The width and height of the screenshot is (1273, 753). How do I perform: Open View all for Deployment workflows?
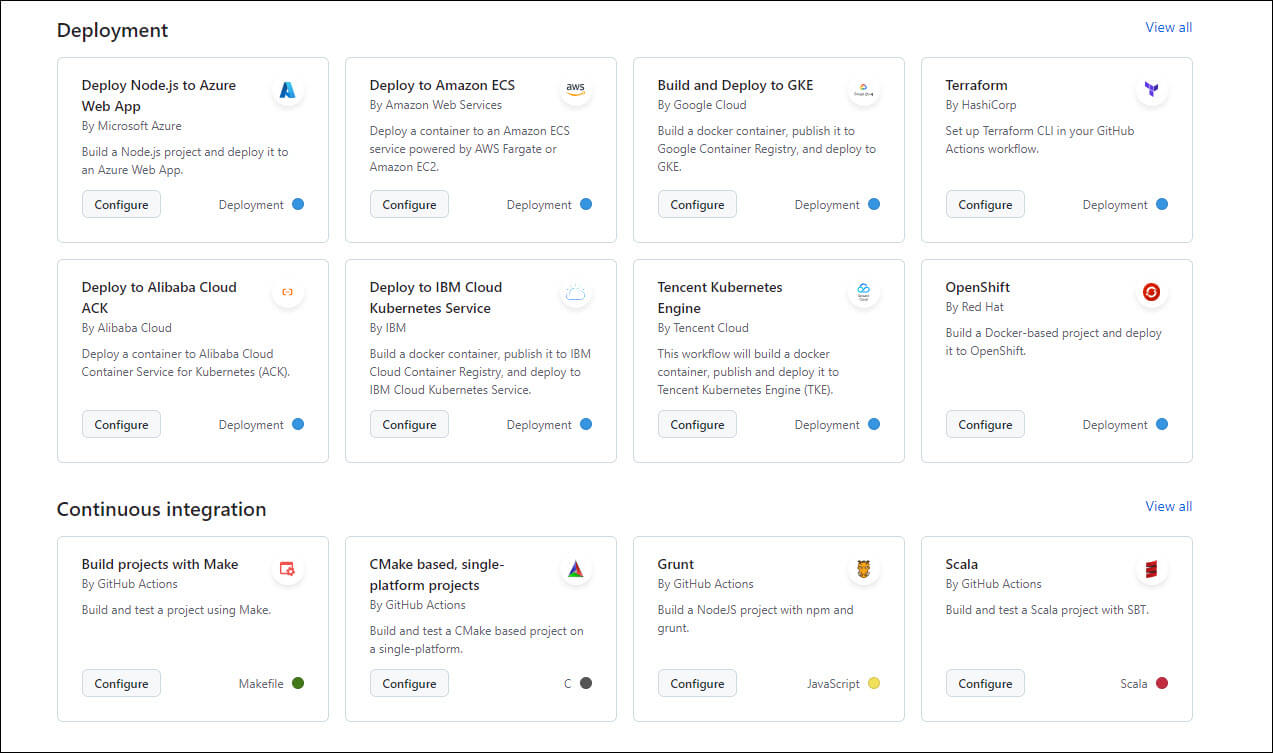[1168, 27]
